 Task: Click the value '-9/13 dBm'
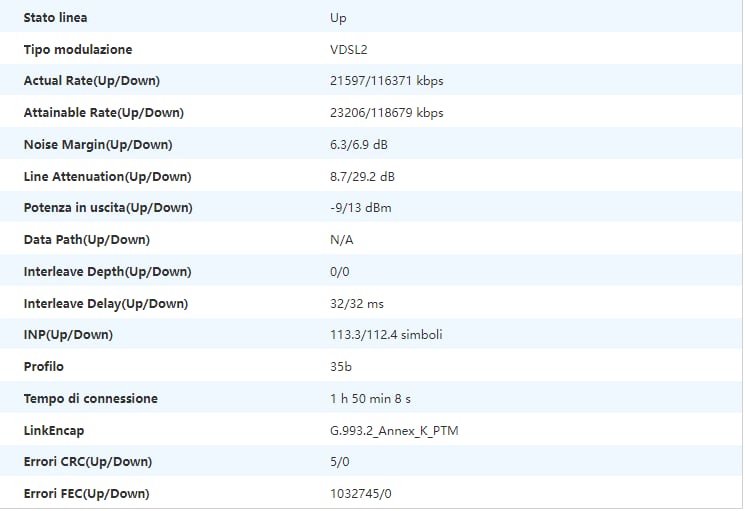point(361,208)
